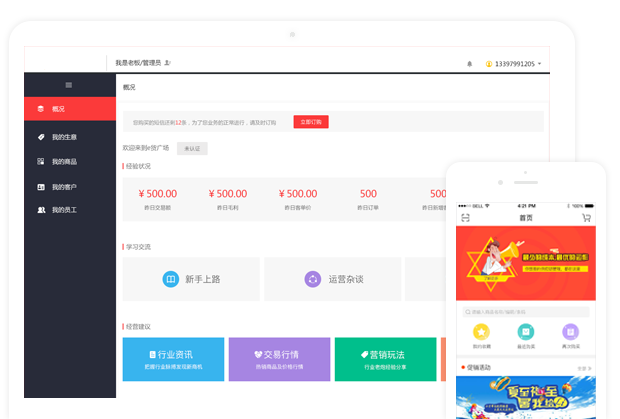Screen dimensions: 620x419
Task: Tap the teal 最近购买 icon
Action: [525, 332]
